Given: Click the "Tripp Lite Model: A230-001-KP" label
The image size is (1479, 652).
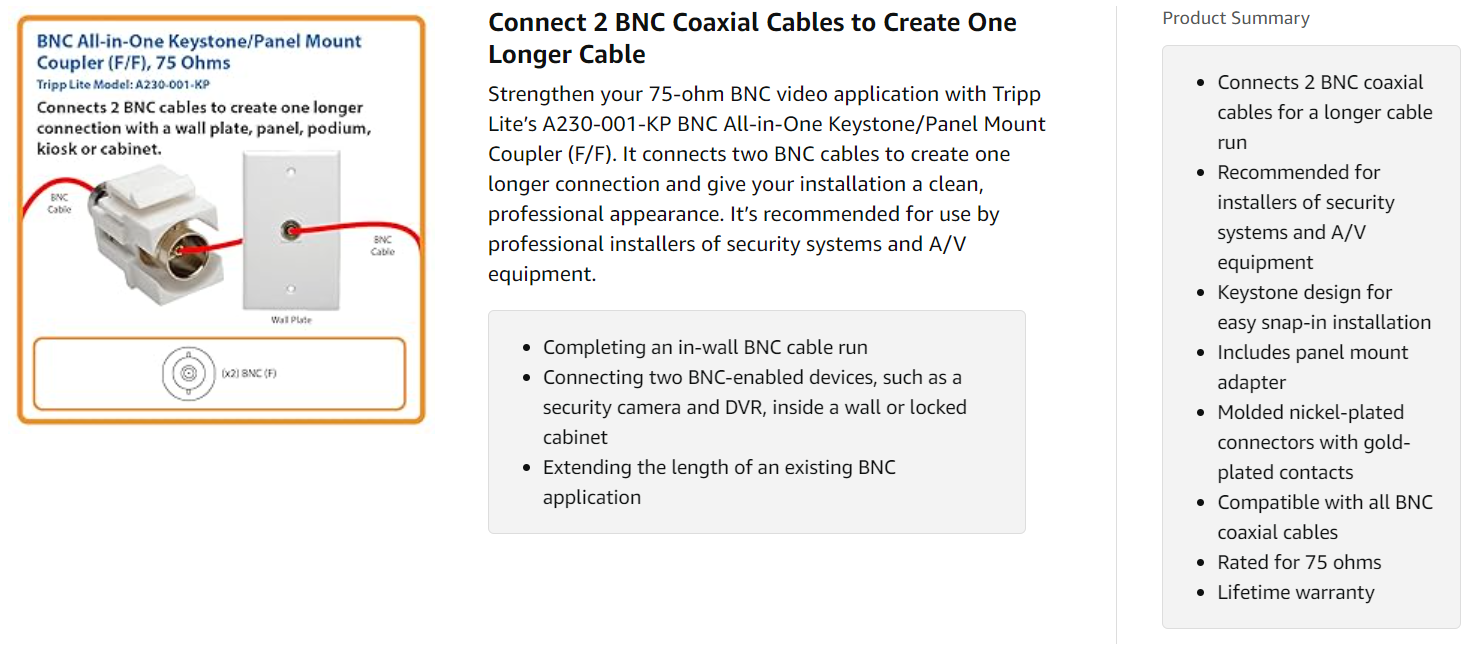Looking at the screenshot, I should coord(123,85).
